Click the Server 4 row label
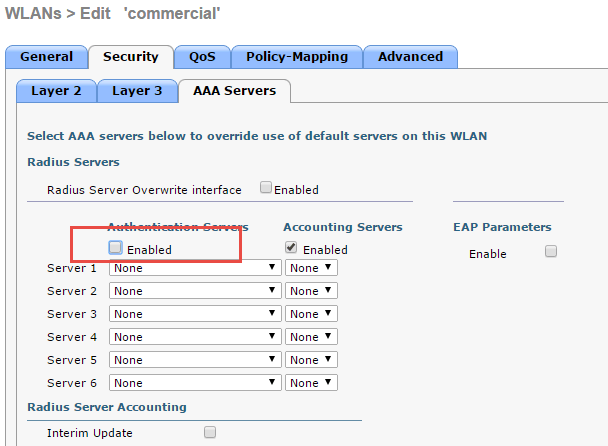Image resolution: width=608 pixels, height=446 pixels. [x=72, y=337]
